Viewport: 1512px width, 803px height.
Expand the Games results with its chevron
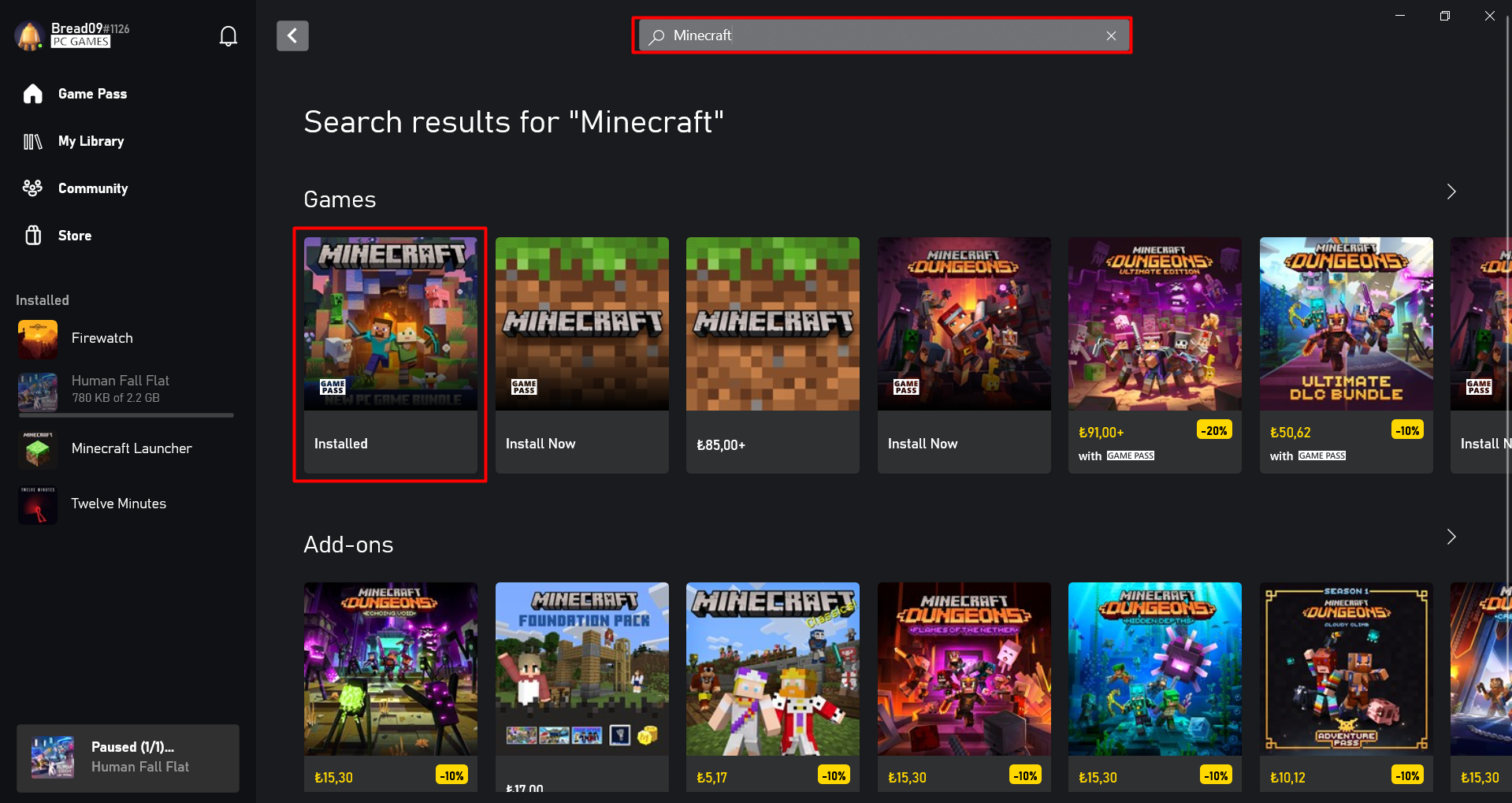click(x=1451, y=191)
